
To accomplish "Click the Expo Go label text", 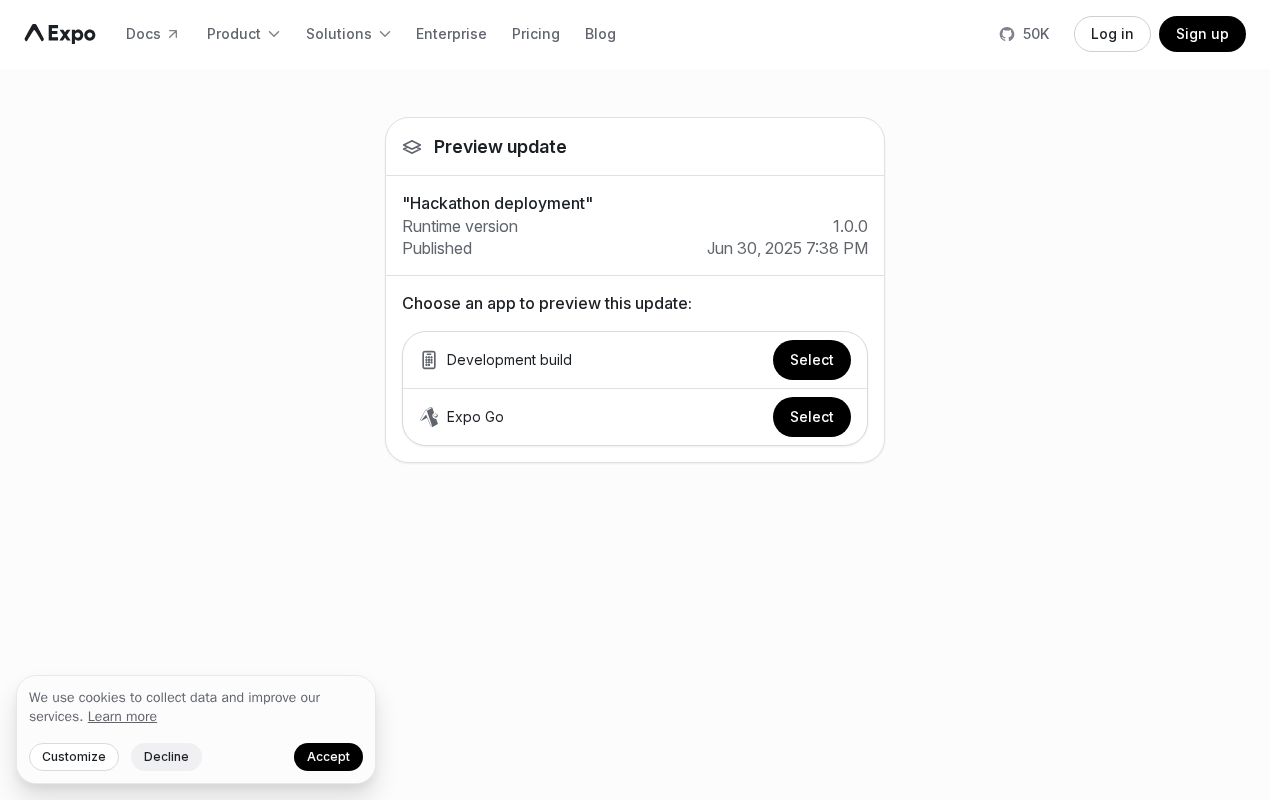I will coord(475,417).
